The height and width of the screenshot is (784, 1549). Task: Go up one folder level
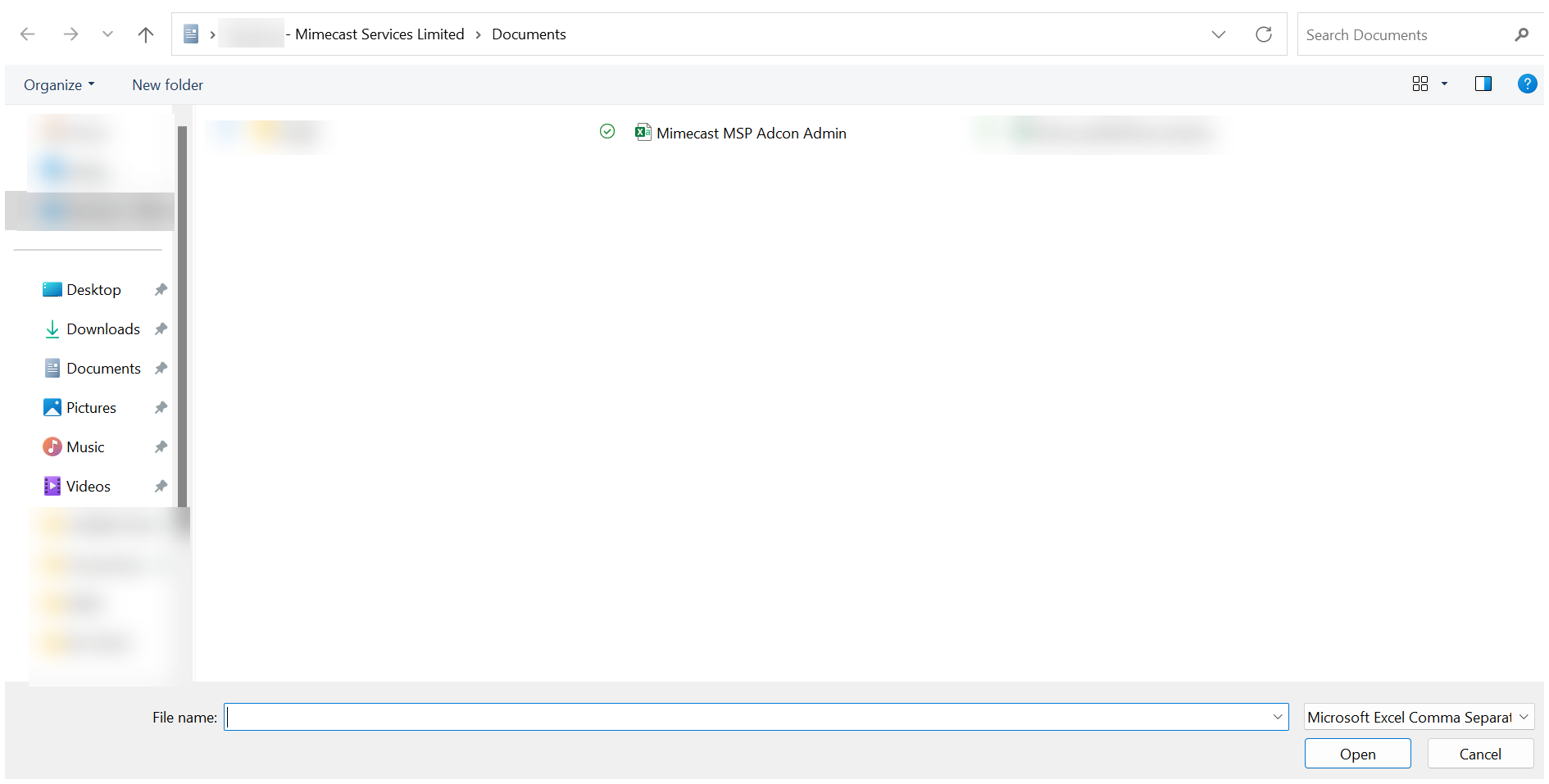[x=146, y=34]
